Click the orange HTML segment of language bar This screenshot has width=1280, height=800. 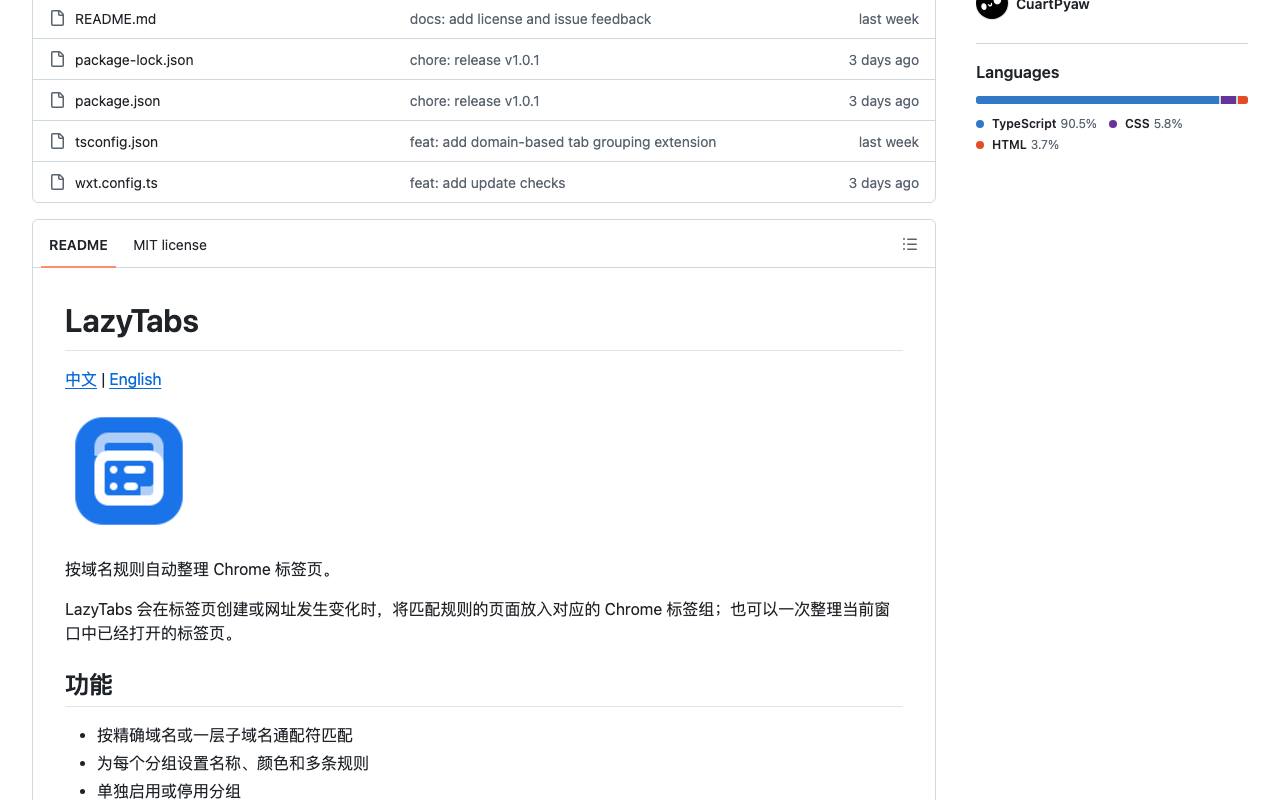pos(1243,100)
